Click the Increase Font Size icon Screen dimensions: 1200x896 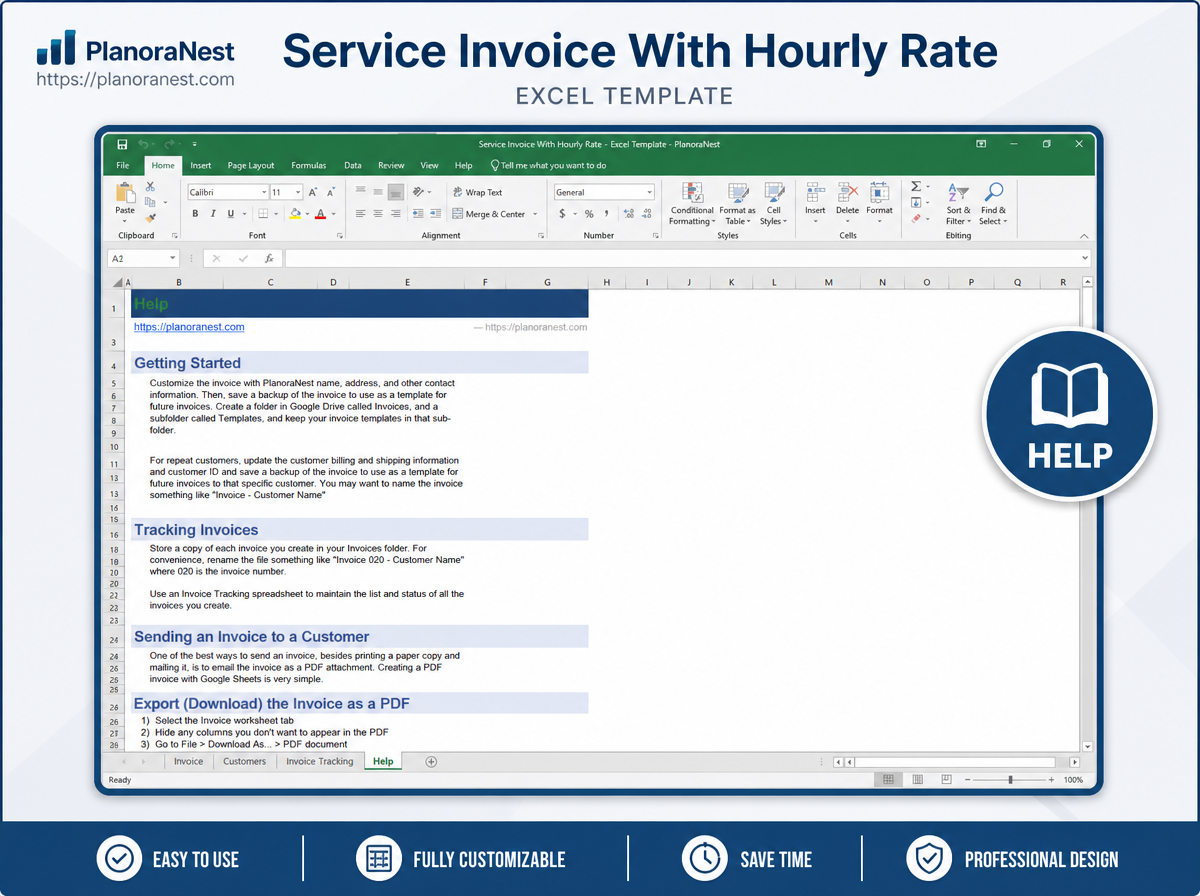coord(313,192)
